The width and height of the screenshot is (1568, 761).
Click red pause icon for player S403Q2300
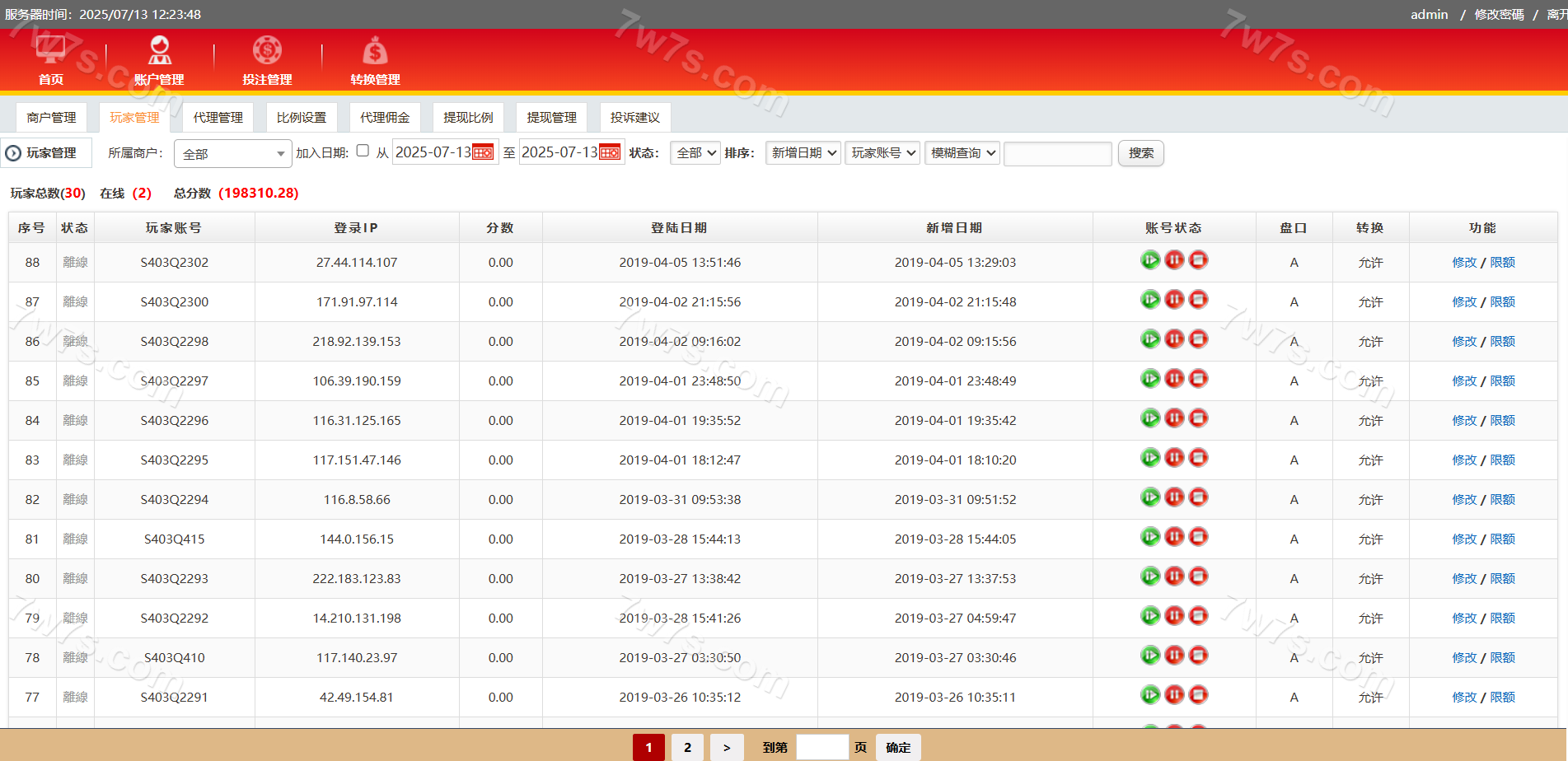(x=1174, y=300)
